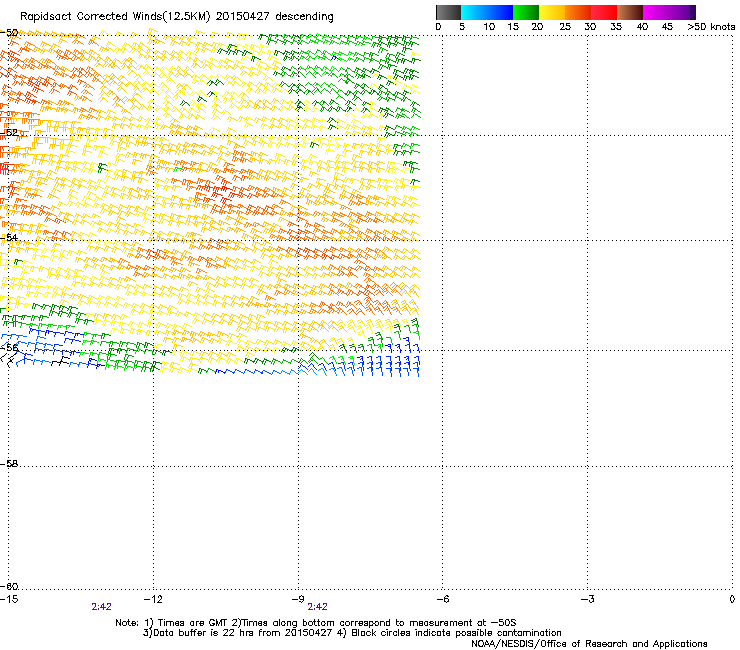Image resolution: width=740 pixels, height=650 pixels.
Task: Click the latitude axis label '-52'
Action: [9, 133]
